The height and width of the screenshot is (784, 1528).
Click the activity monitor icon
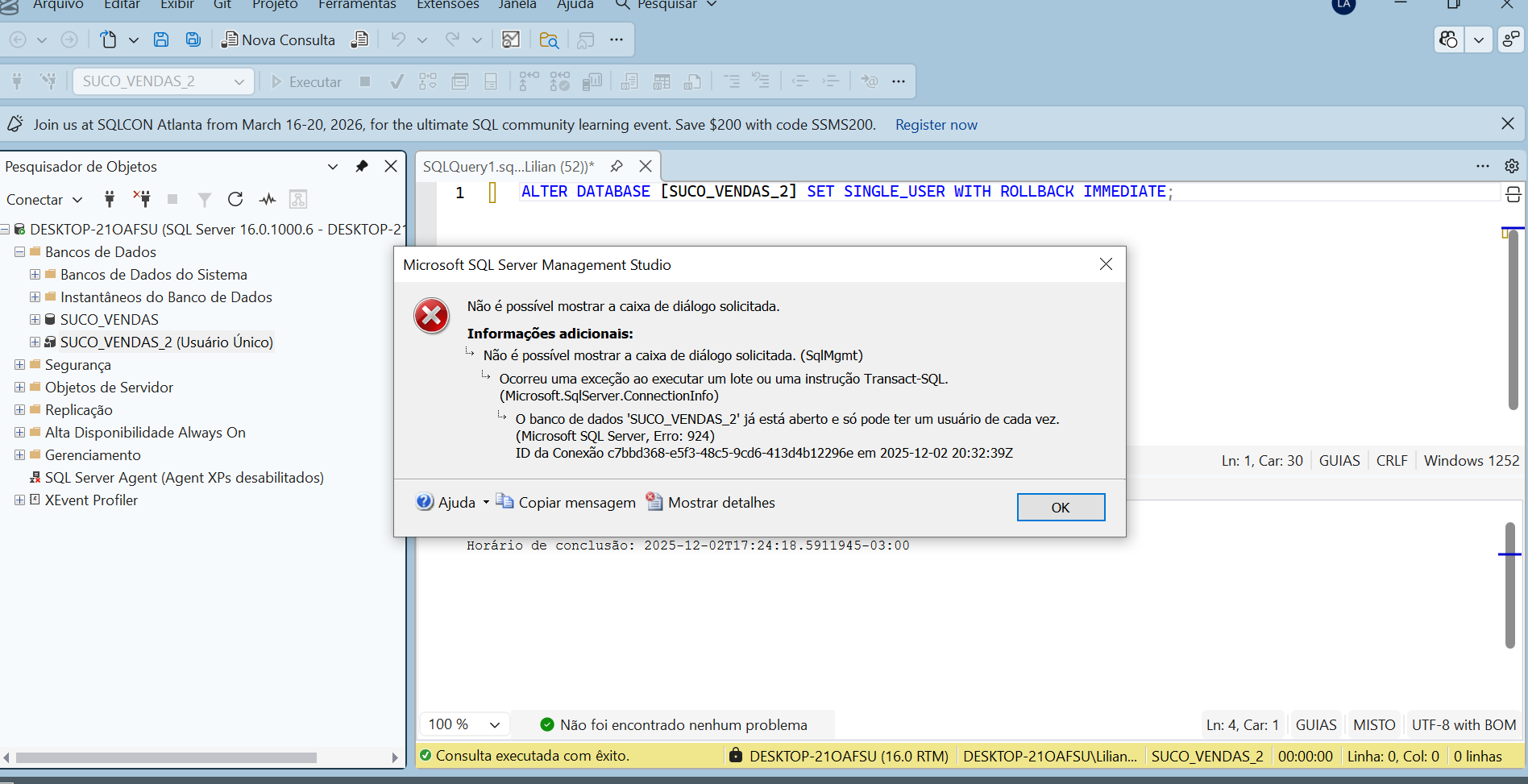pos(268,199)
